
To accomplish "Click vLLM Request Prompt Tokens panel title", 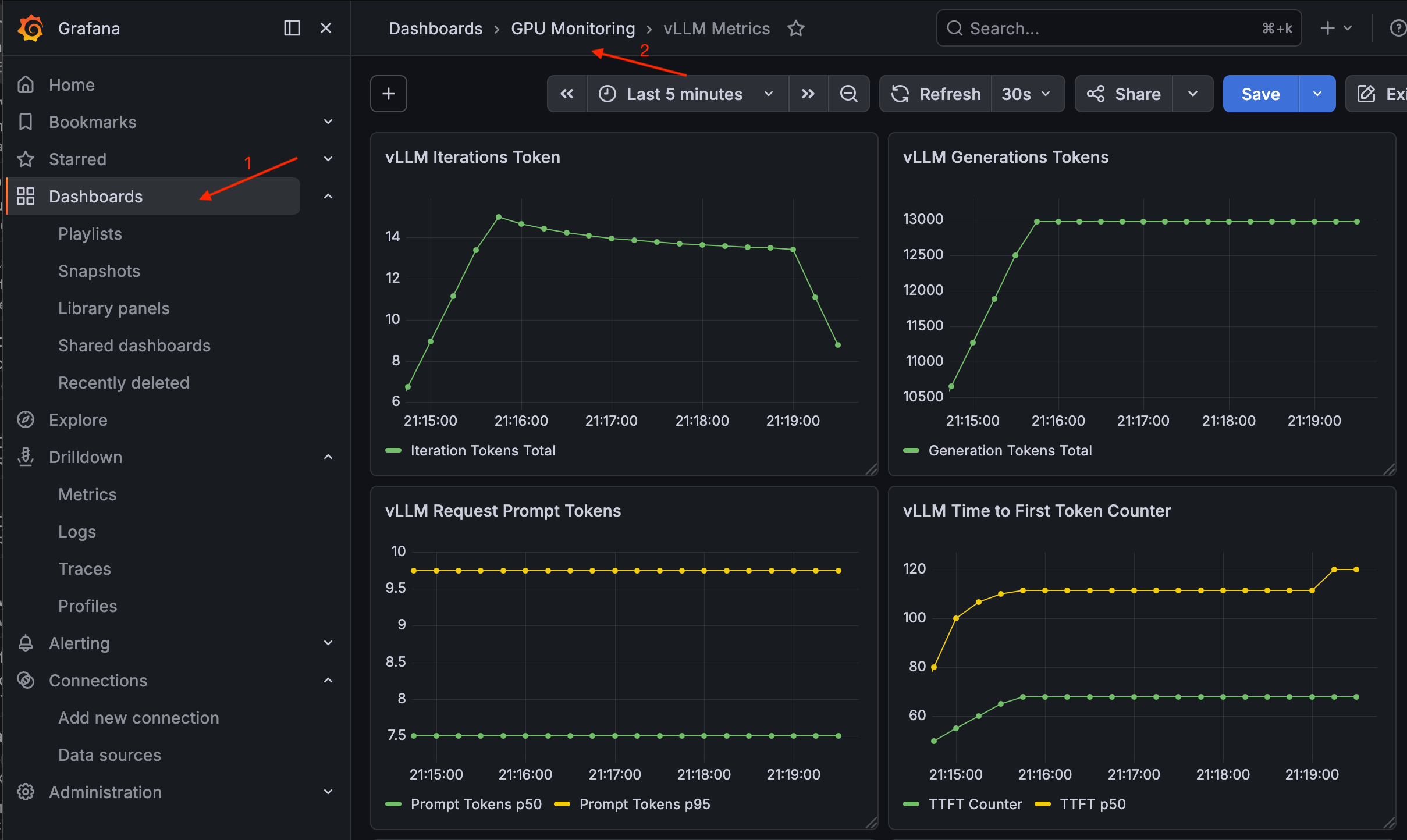I will [503, 511].
